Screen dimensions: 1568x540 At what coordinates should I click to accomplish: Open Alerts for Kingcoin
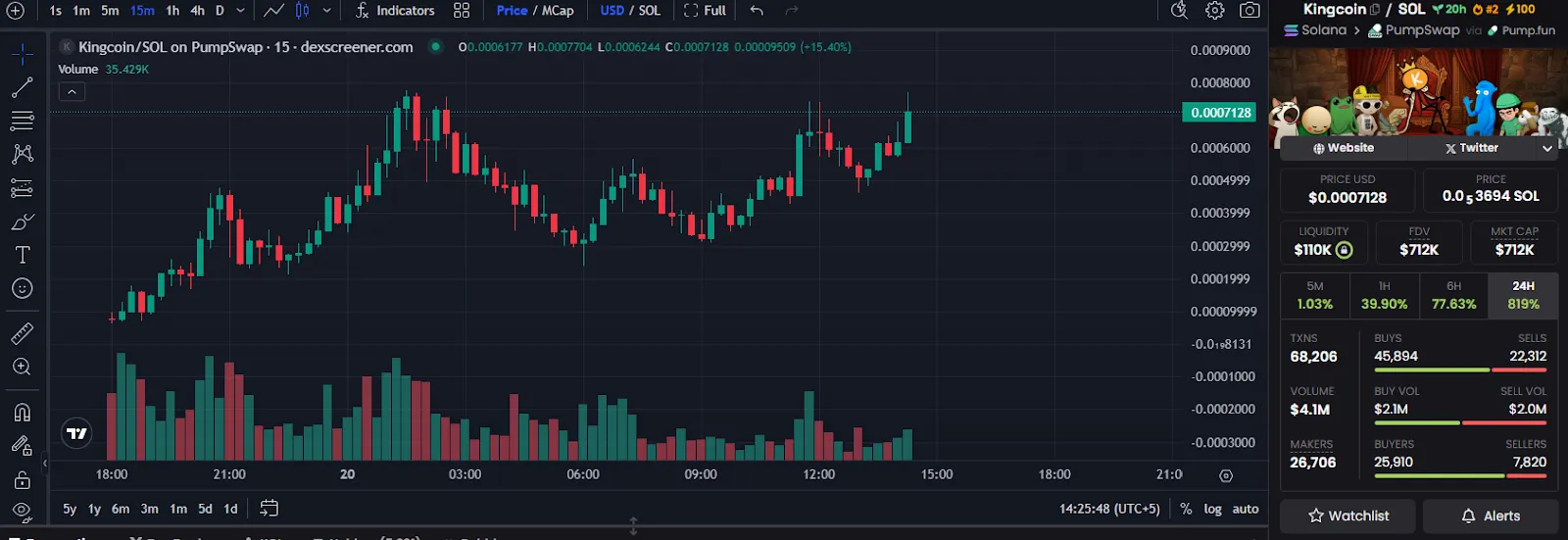(x=1491, y=515)
